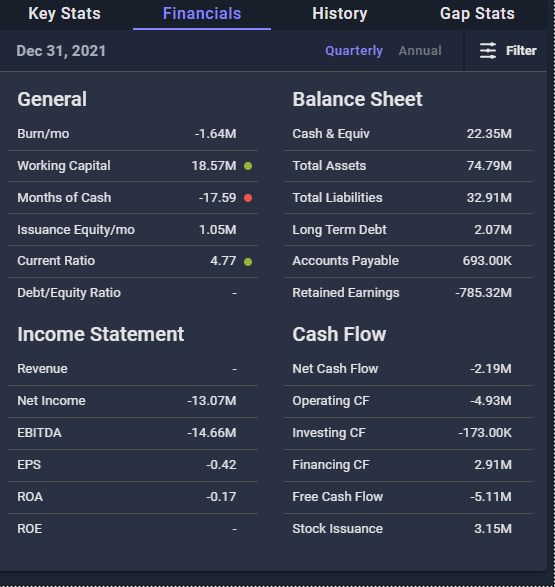Select the Burn/mo value -1.64M
Viewport: 555px width, 587px height.
pyautogui.click(x=216, y=134)
